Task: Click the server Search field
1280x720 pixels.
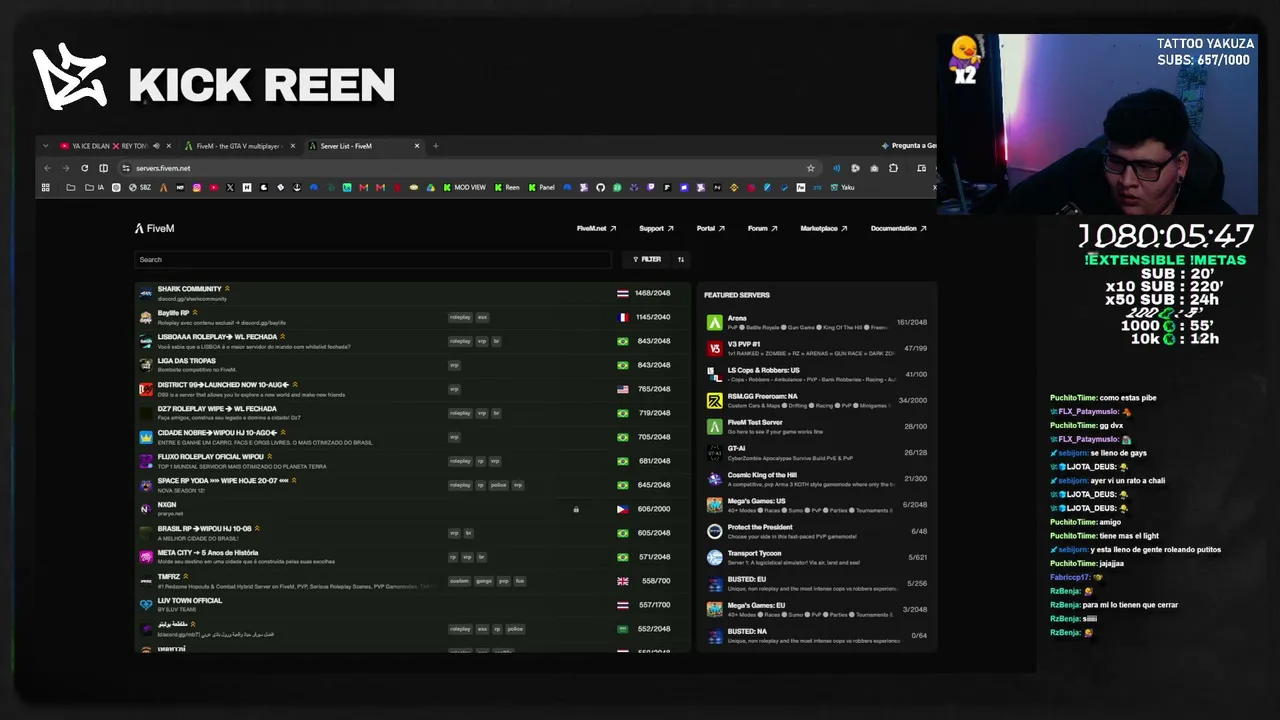Action: tap(373, 259)
